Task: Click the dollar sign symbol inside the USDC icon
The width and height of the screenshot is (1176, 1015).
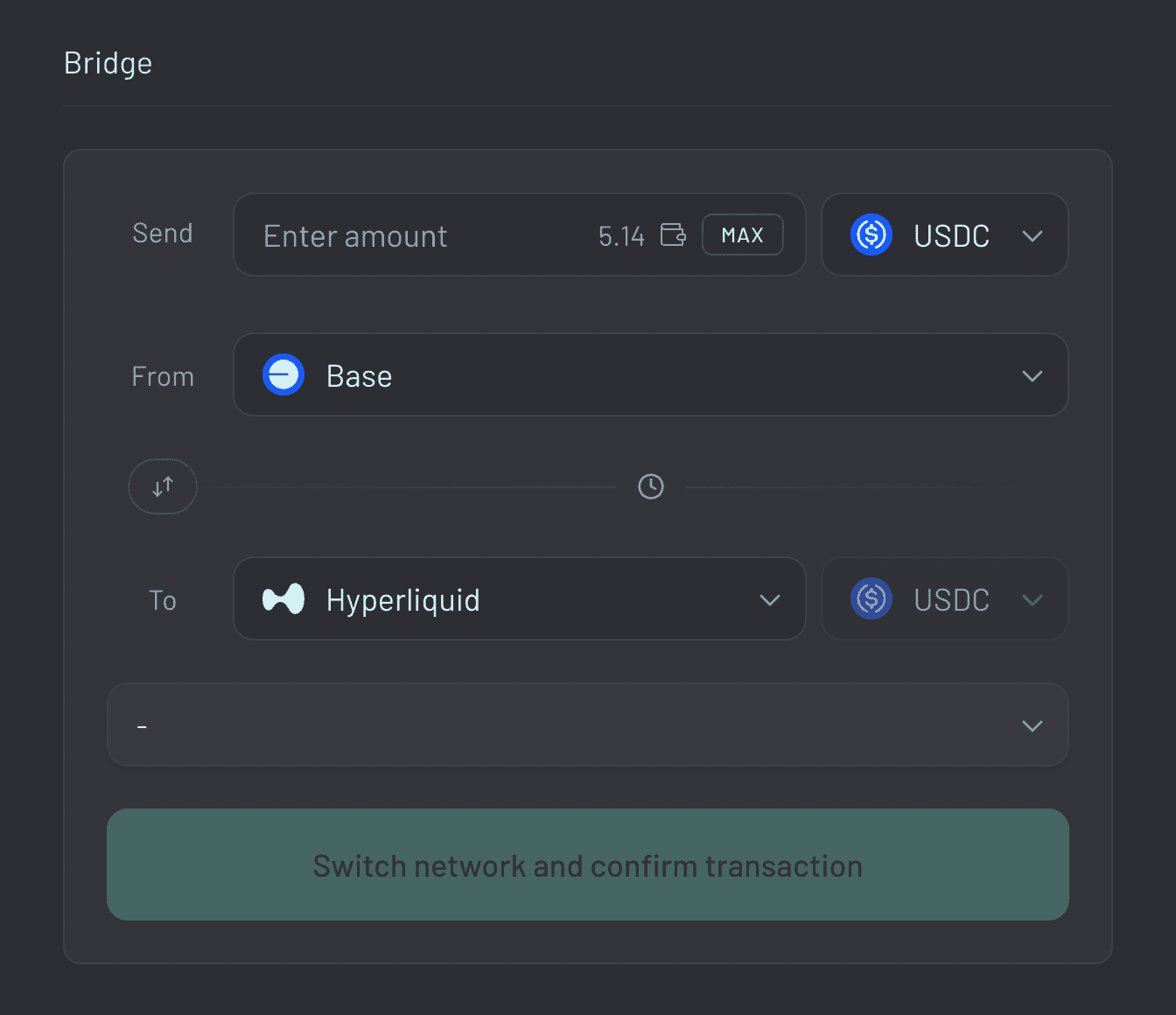Action: (x=871, y=234)
